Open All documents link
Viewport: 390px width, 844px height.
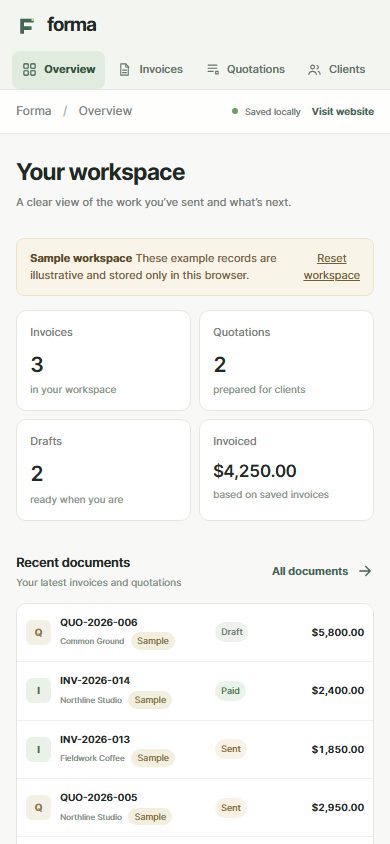coord(322,571)
